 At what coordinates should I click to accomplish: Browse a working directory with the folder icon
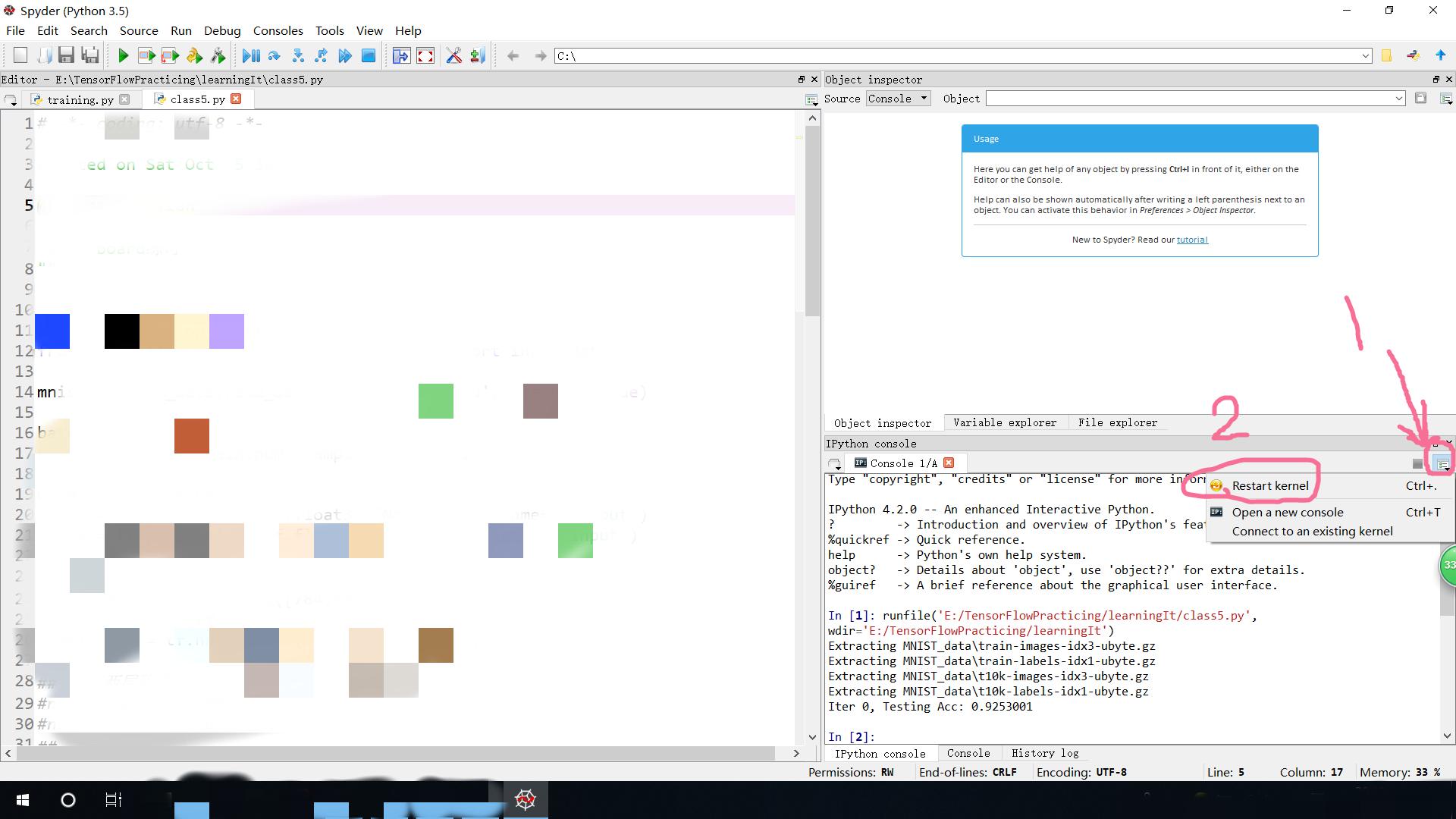coord(1387,55)
